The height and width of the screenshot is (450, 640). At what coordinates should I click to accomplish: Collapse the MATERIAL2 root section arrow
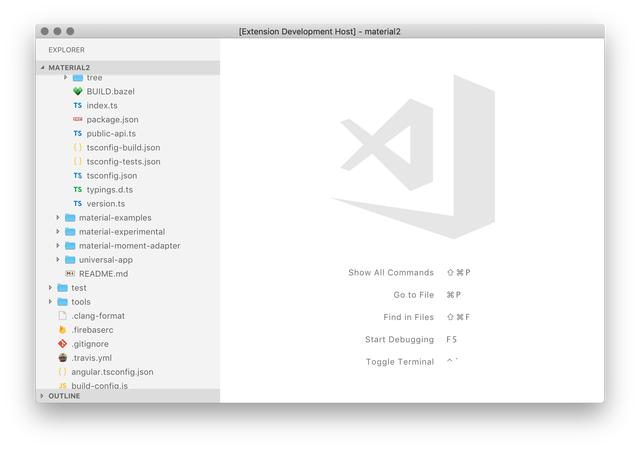[42, 67]
